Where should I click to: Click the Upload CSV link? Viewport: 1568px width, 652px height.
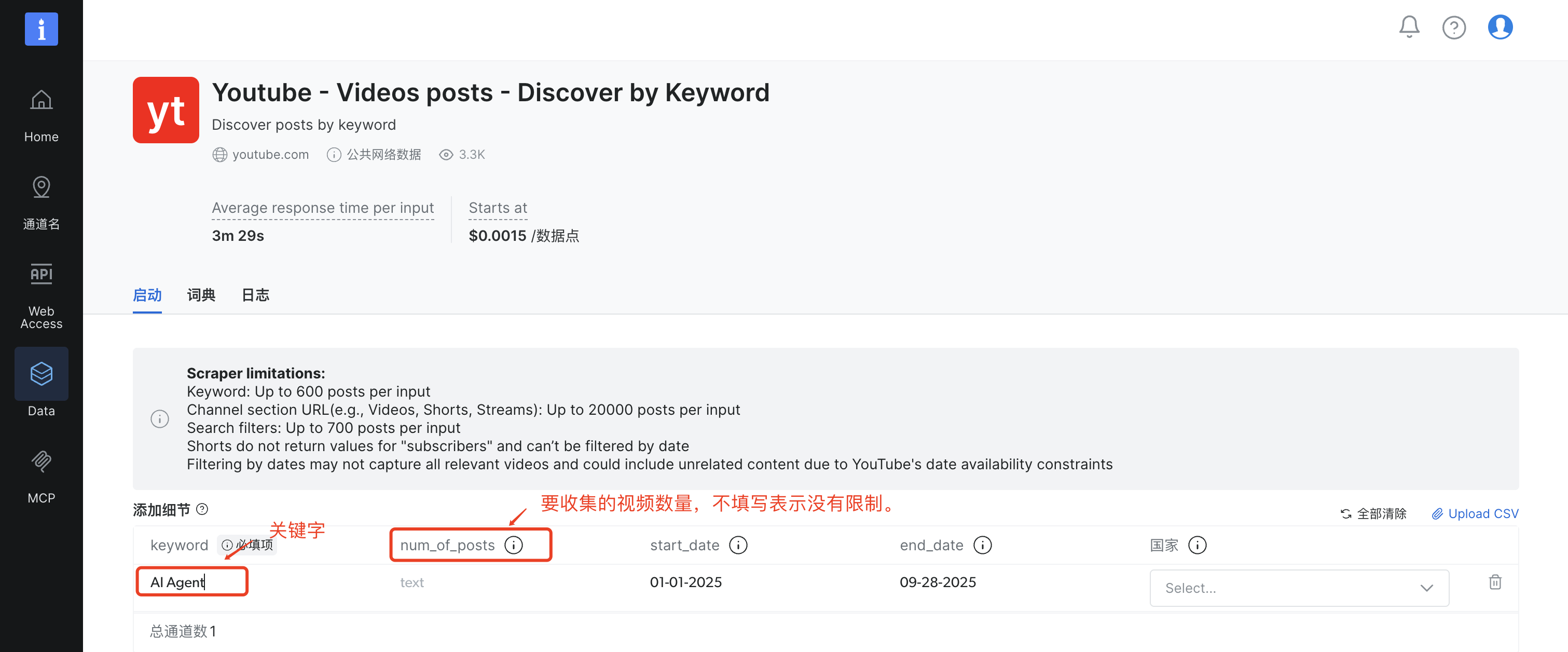1475,513
